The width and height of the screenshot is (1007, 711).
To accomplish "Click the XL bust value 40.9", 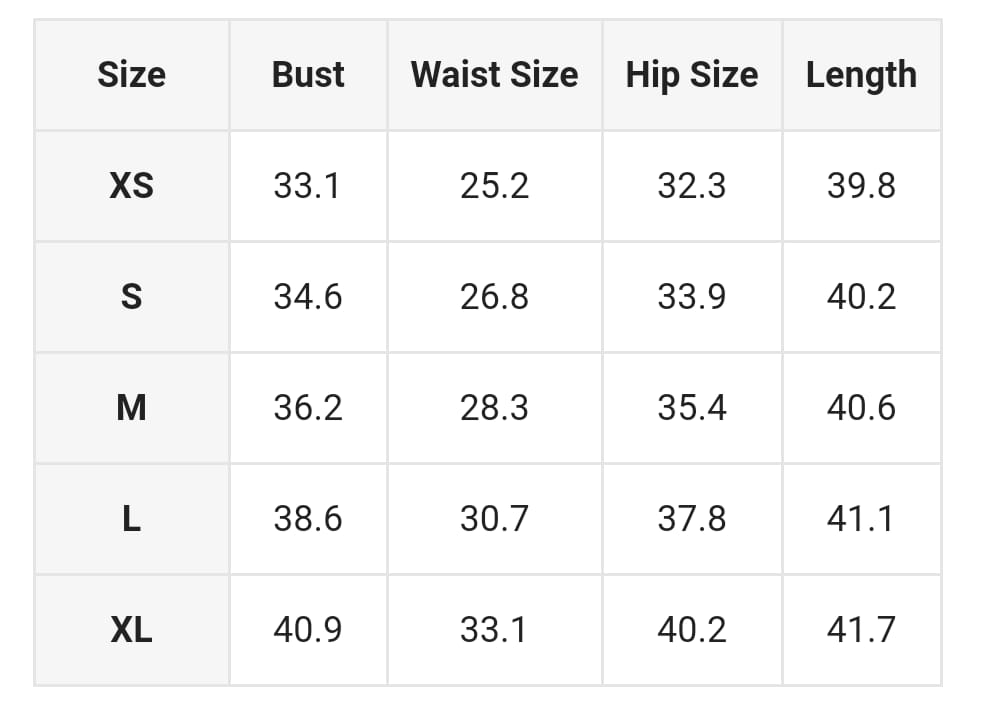I will coord(307,630).
